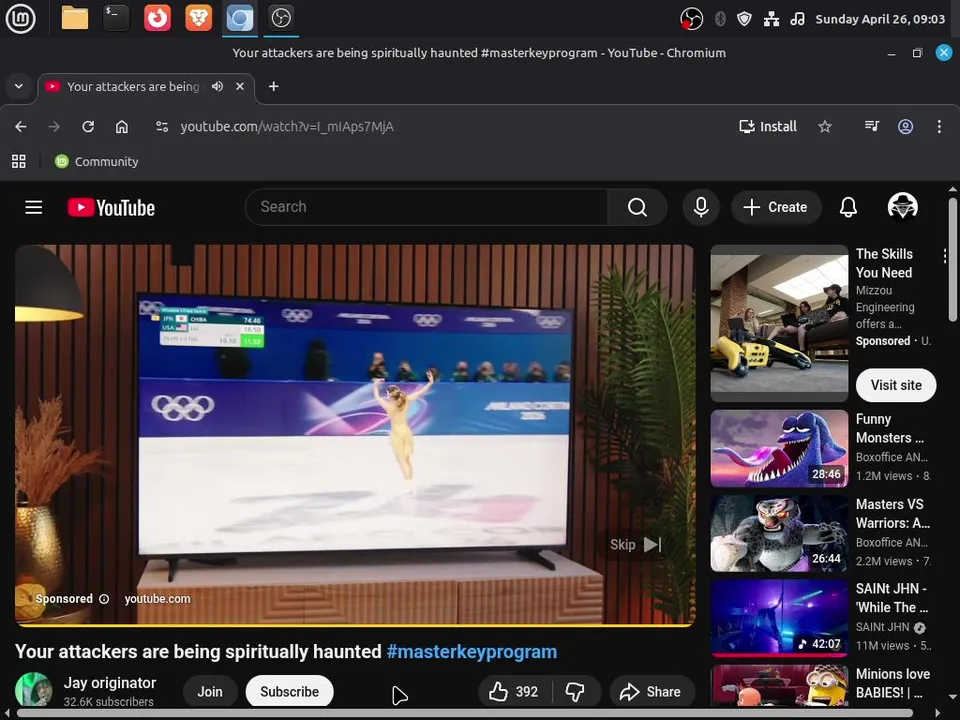This screenshot has height=720, width=960.
Task: Open the 'Minions love BABIES!' video title
Action: click(893, 683)
